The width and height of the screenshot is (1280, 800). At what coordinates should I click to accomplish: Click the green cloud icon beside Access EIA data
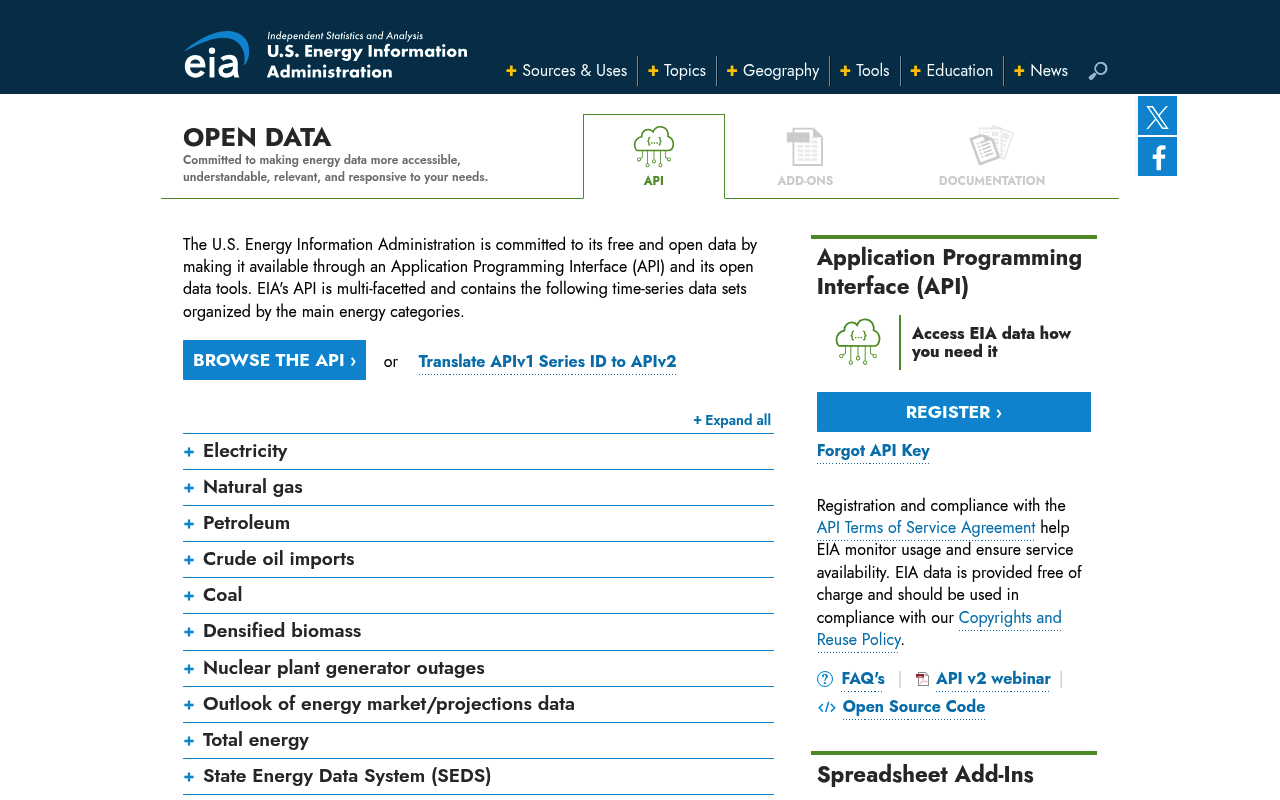coord(858,342)
